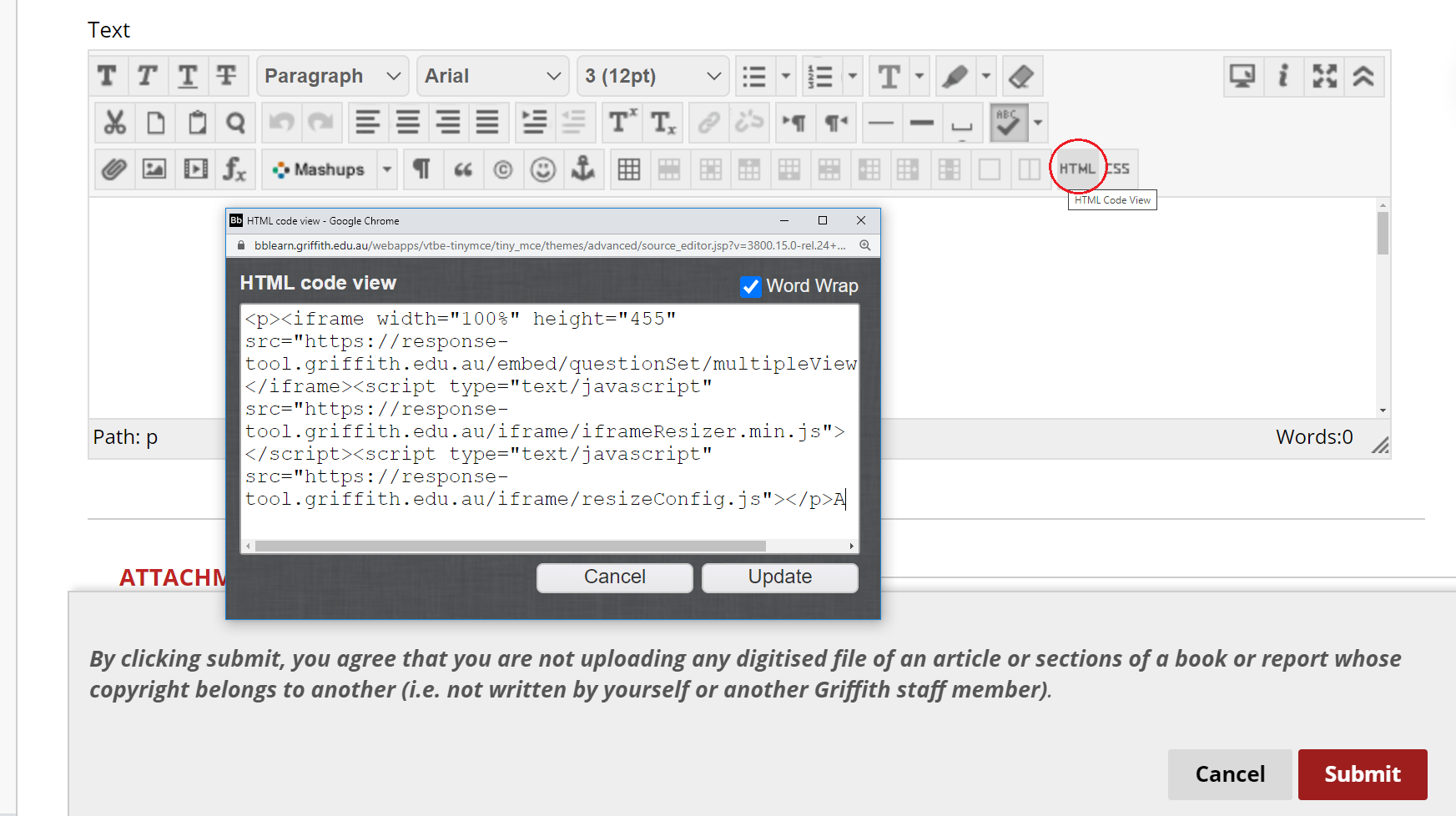This screenshot has height=816, width=1456.
Task: Insert a file attachment via paperclip
Action: (115, 169)
